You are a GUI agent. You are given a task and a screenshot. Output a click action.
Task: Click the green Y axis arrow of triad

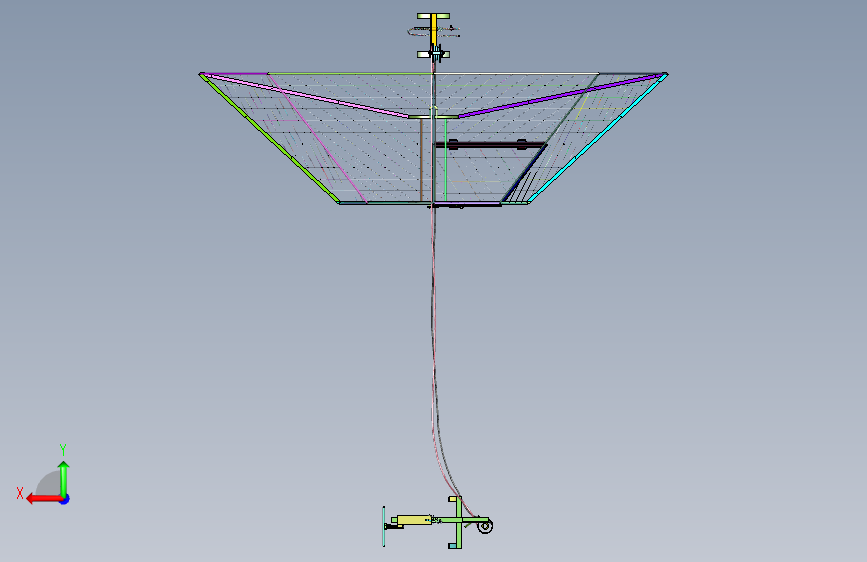[x=64, y=479]
